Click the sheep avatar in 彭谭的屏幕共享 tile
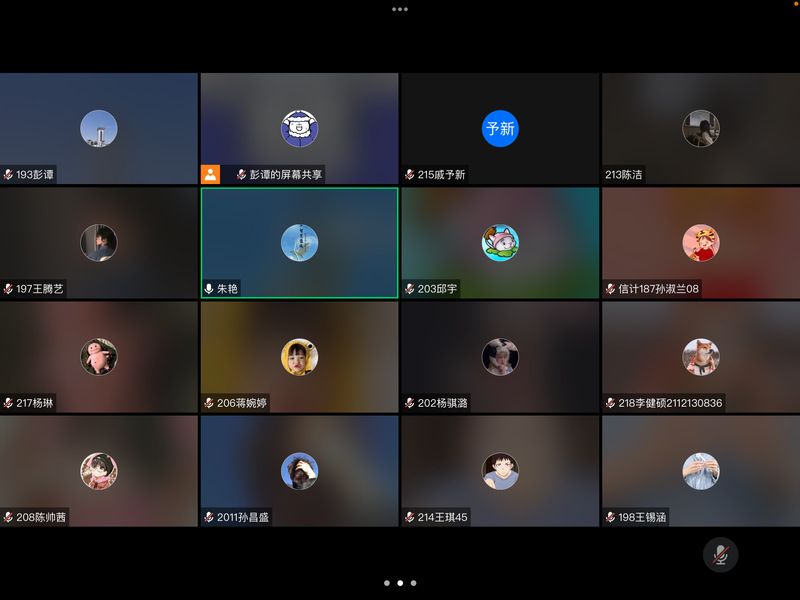The height and width of the screenshot is (600, 800). click(299, 128)
